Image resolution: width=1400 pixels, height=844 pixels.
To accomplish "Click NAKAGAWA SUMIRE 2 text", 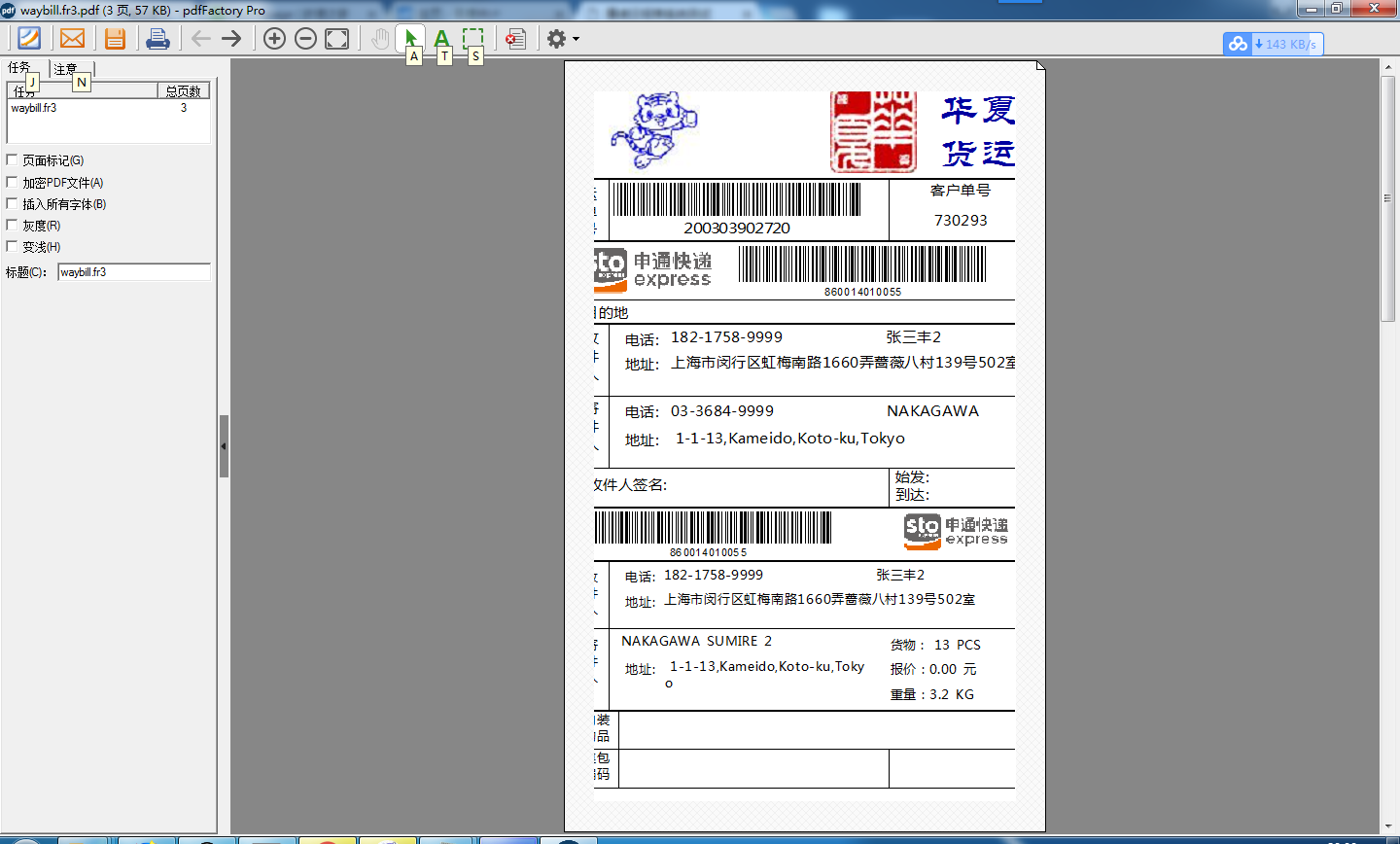I will tap(696, 641).
